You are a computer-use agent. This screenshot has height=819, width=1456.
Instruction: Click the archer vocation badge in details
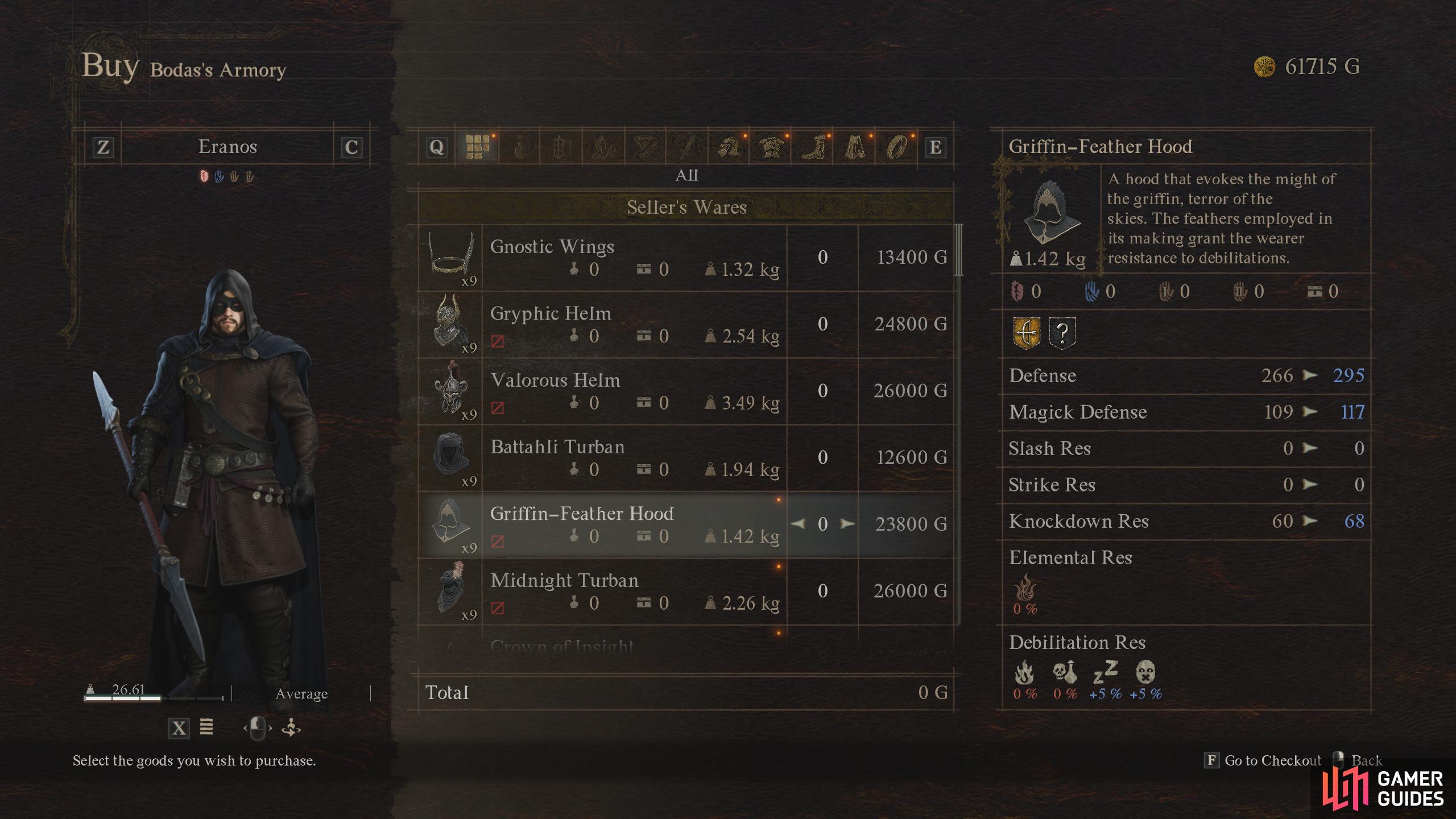[x=1027, y=332]
